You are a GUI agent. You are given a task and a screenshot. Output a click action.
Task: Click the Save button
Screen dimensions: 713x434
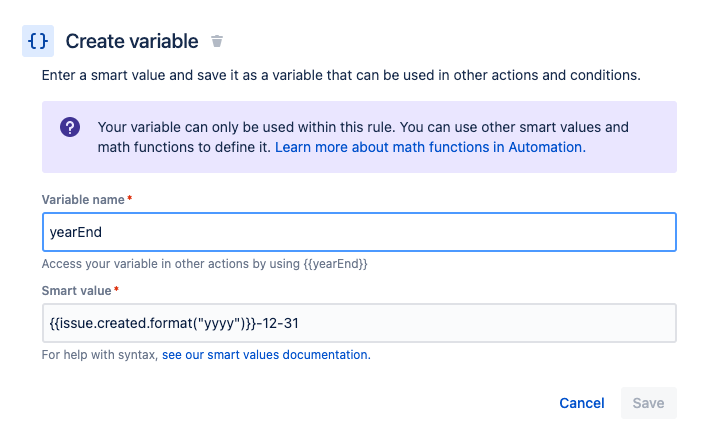coord(648,403)
